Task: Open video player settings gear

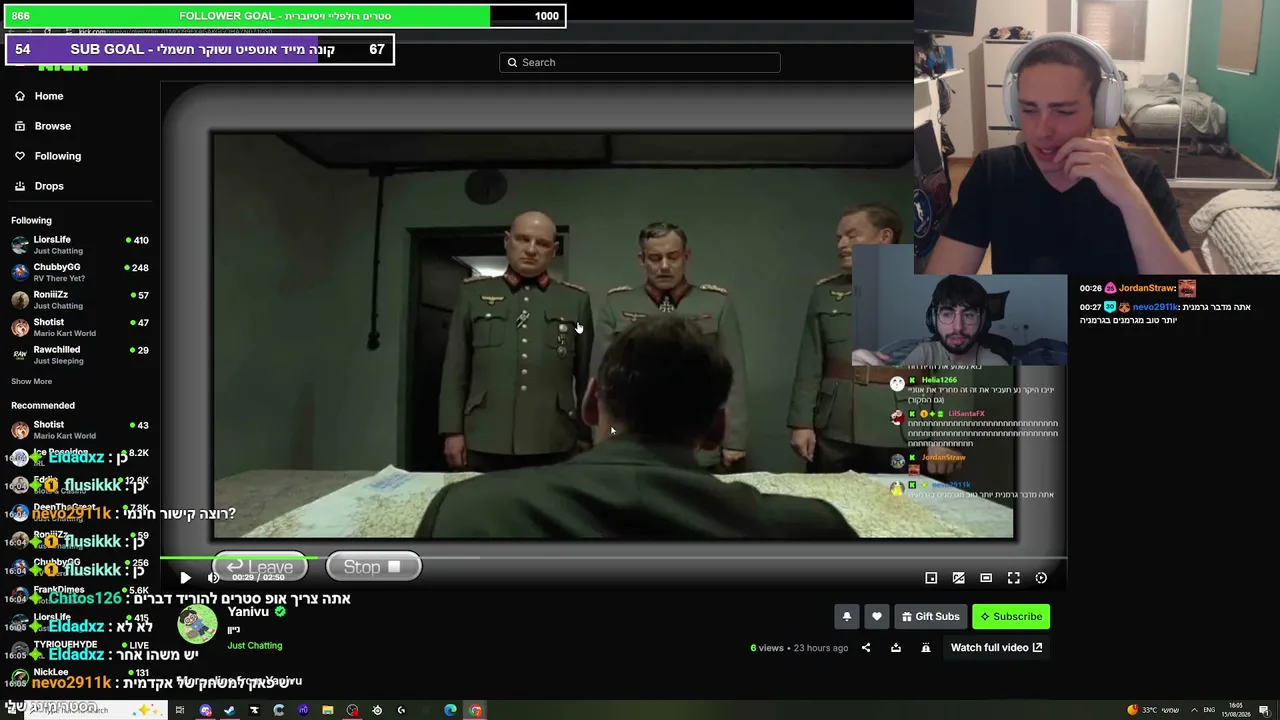Action: (1041, 578)
